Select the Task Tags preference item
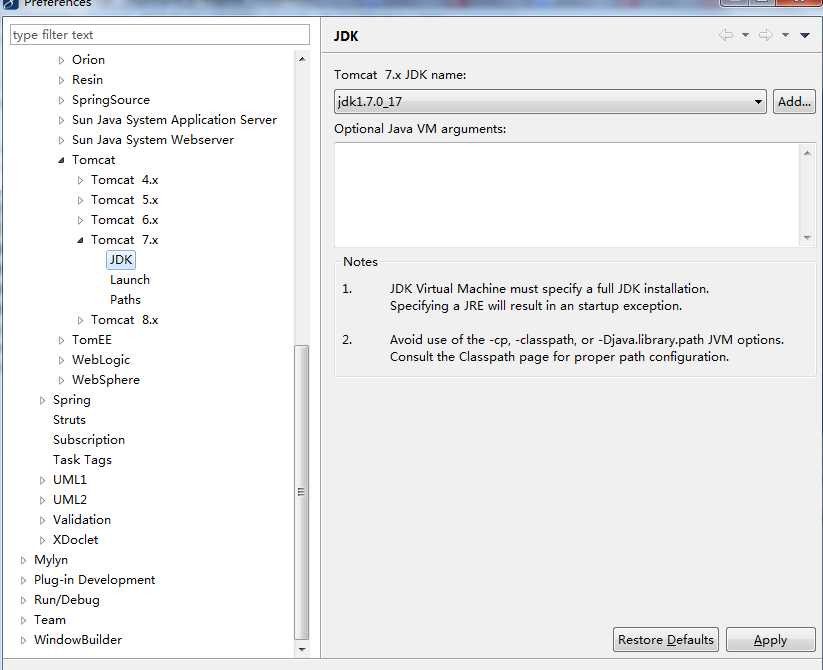This screenshot has width=823, height=670. click(x=82, y=460)
